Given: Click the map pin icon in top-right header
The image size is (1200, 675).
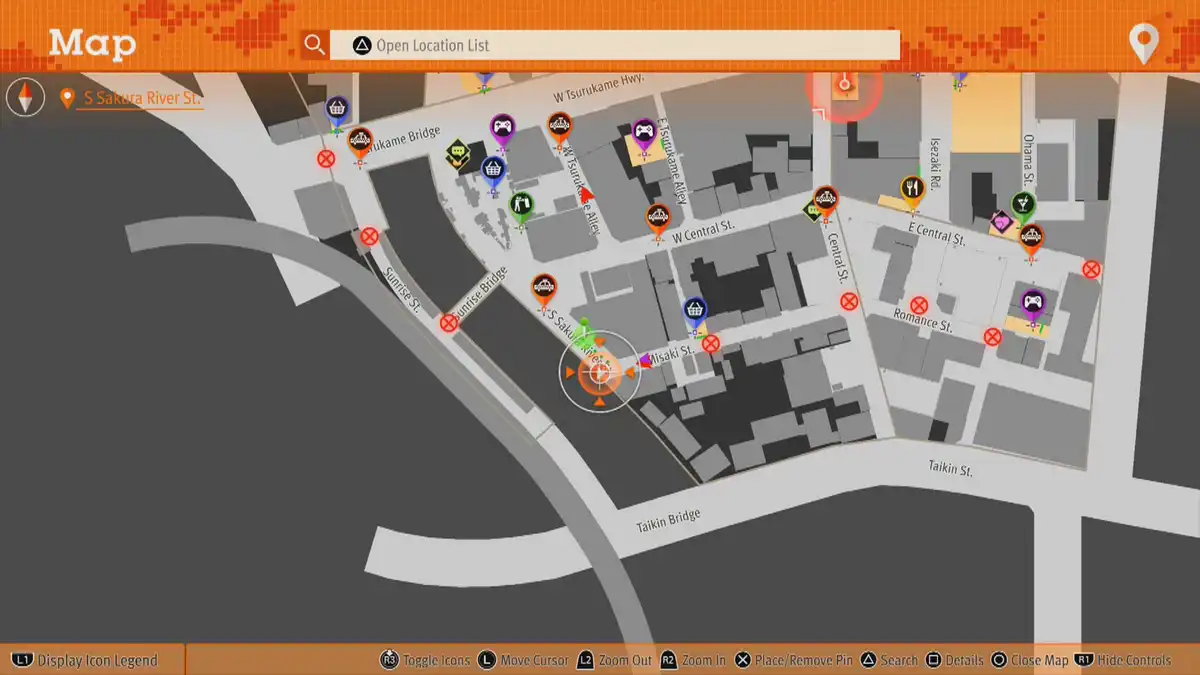Looking at the screenshot, I should tap(1142, 44).
